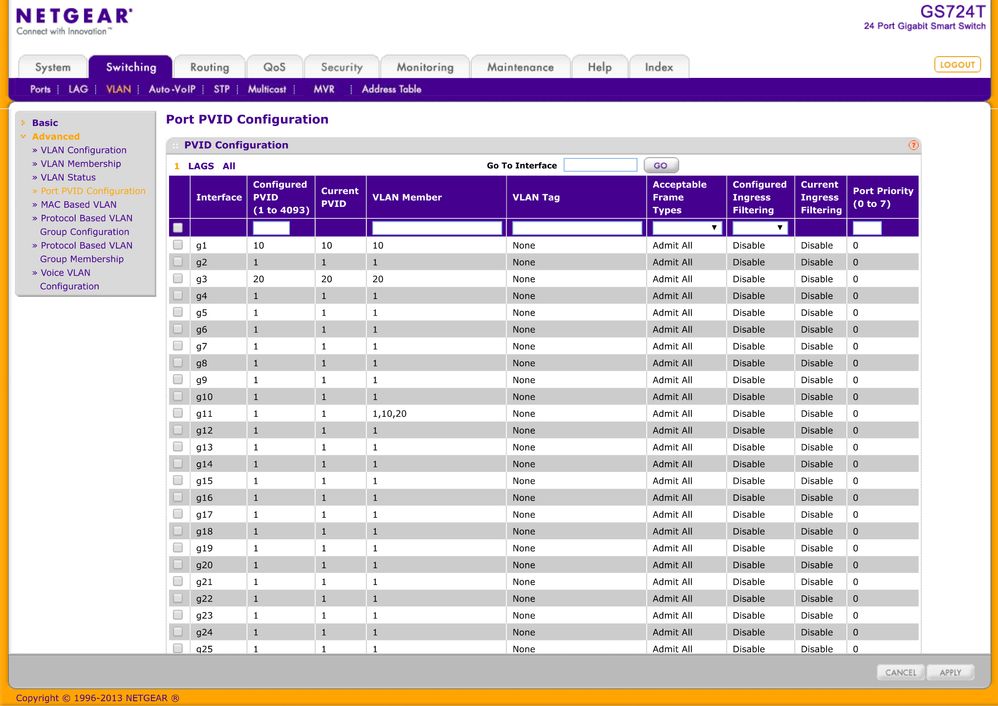The height and width of the screenshot is (706, 998).
Task: Click the GO button
Action: click(x=661, y=166)
